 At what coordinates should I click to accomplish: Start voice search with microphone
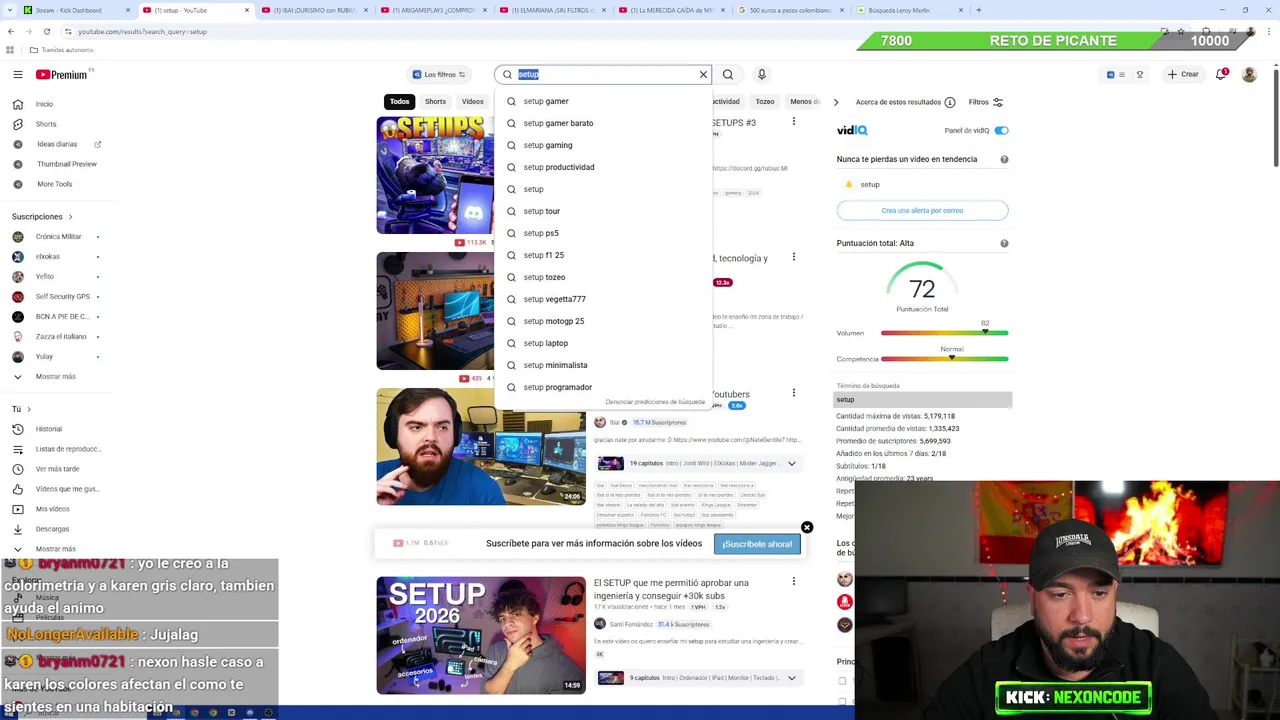pos(761,74)
